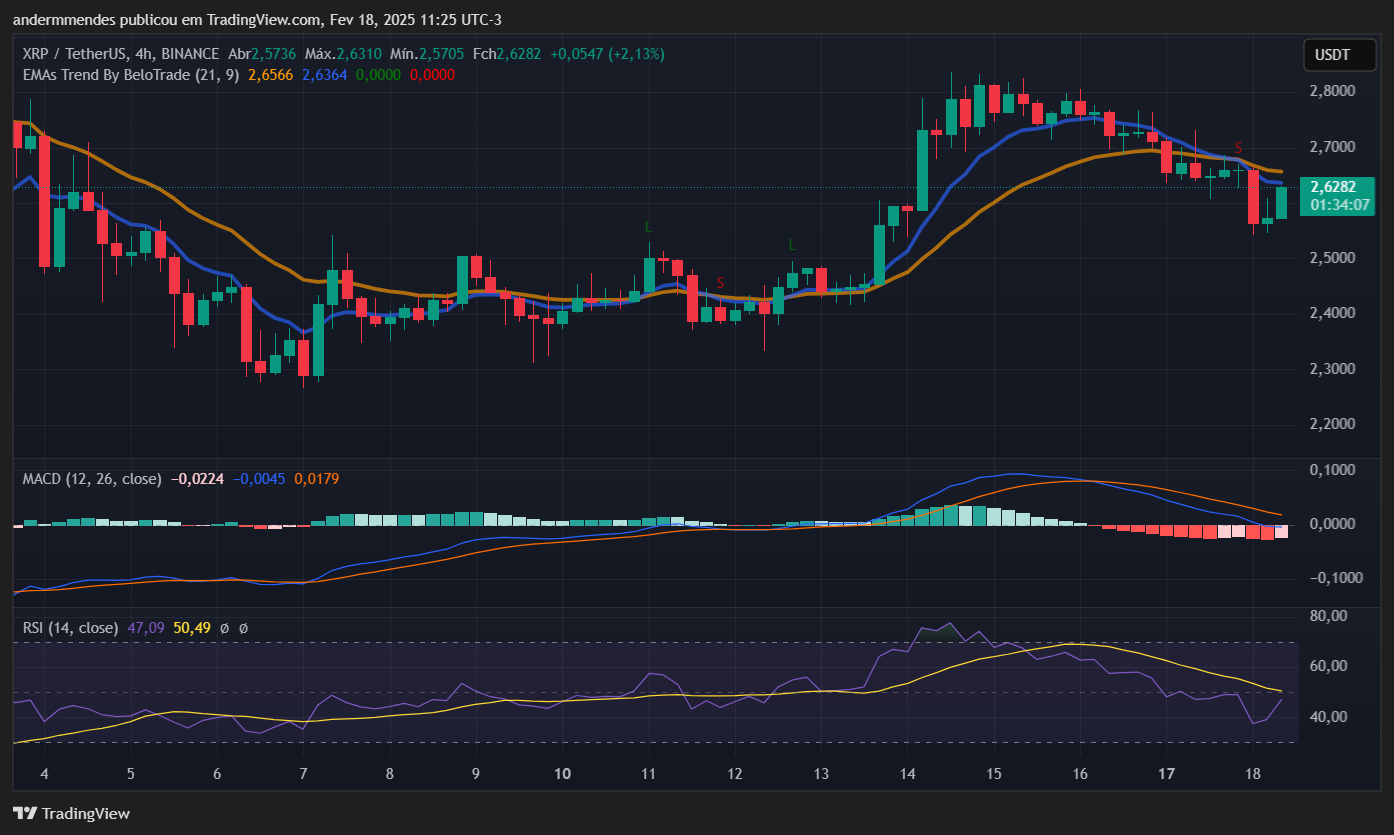The width and height of the screenshot is (1394, 835).
Task: Click the green EMA value 0,0000
Action: 378,75
